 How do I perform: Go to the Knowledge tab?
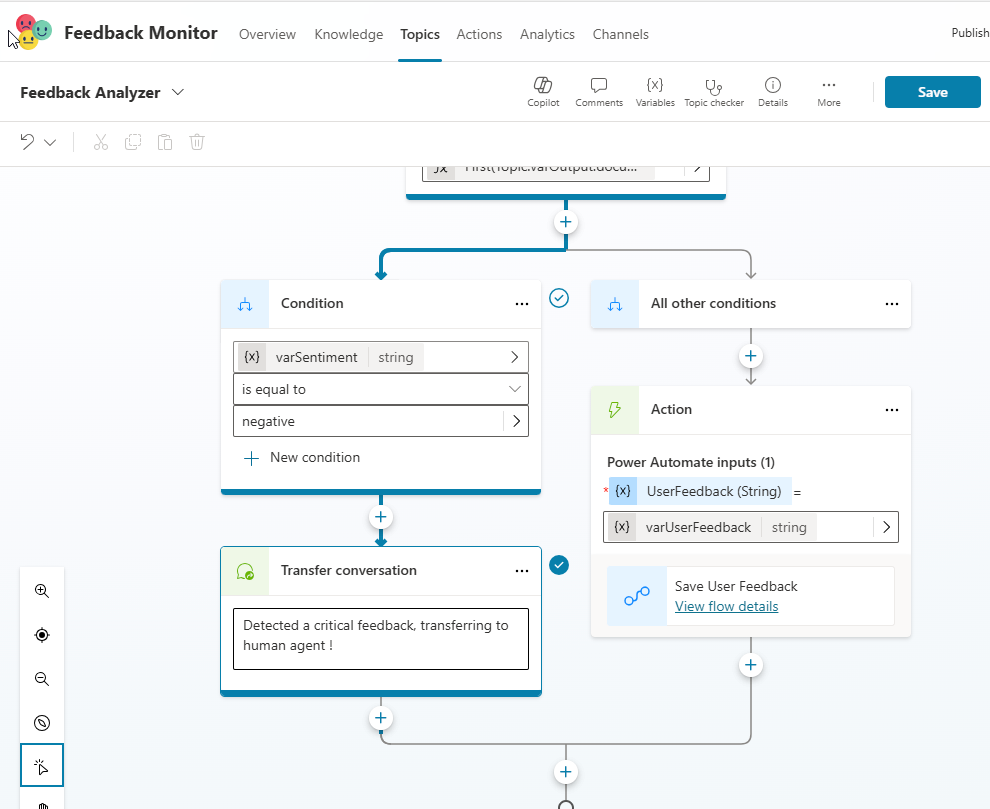[x=348, y=34]
